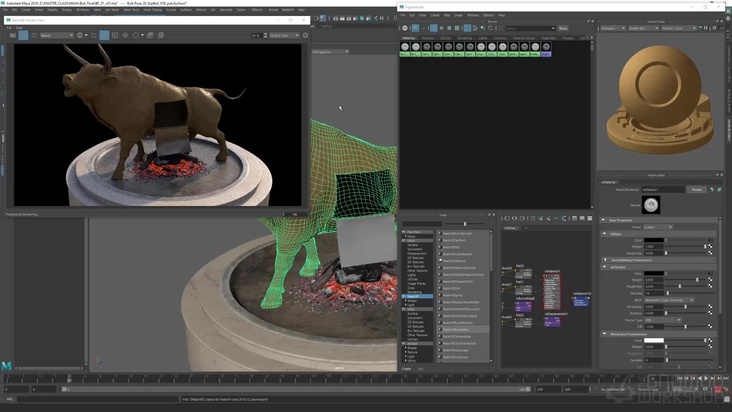Click the first round icon in Hypershade browser toolbar
732x412 pixels.
point(405,28)
